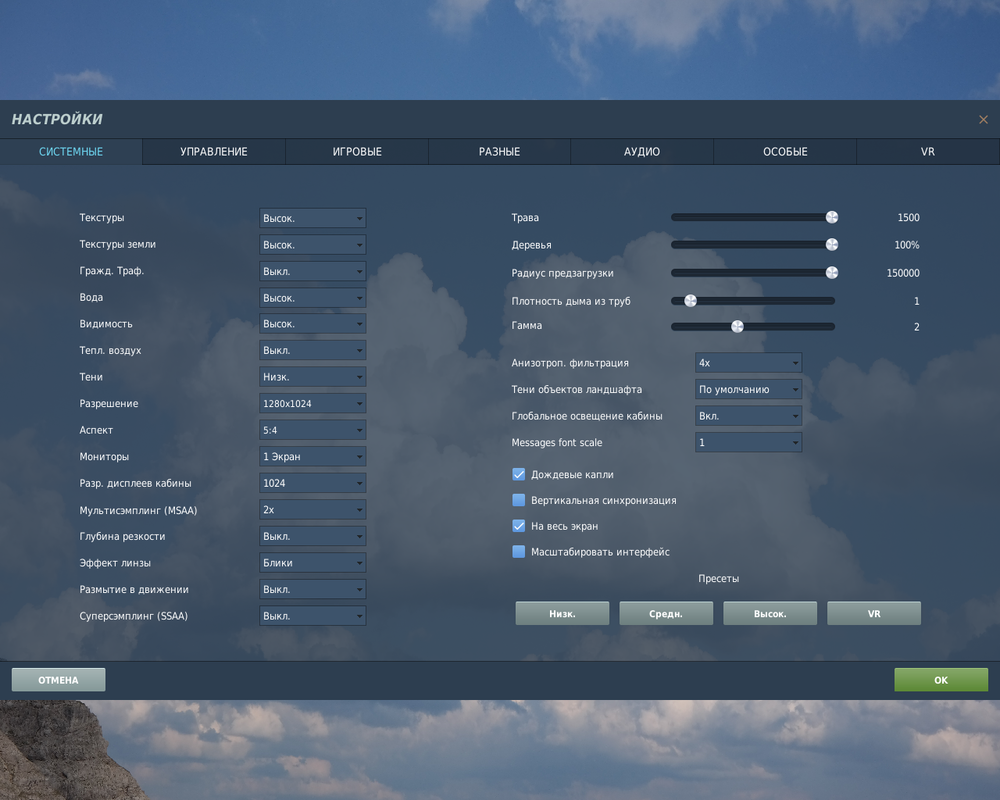The width and height of the screenshot is (1000, 800).
Task: Apply the Низк. preset
Action: (x=562, y=614)
